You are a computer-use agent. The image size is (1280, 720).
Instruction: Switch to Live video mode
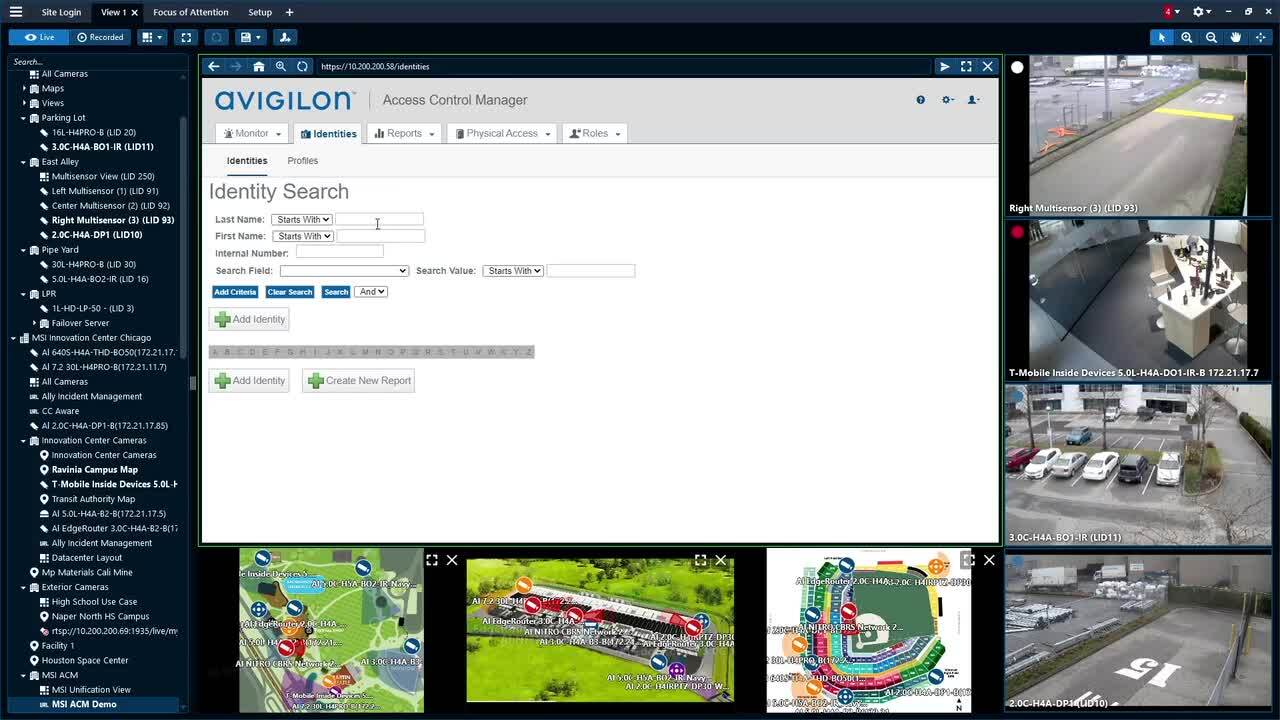[39, 37]
